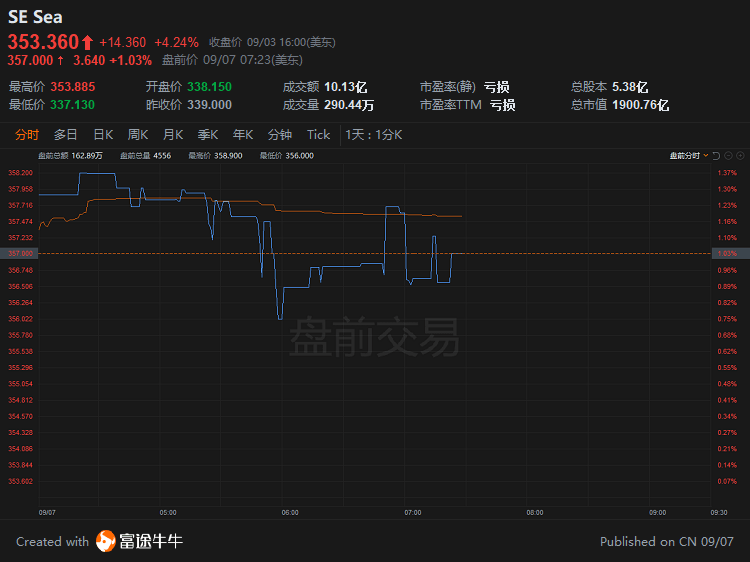Switch to the 分时 tab
Screen dimensions: 750x562
click(27, 135)
